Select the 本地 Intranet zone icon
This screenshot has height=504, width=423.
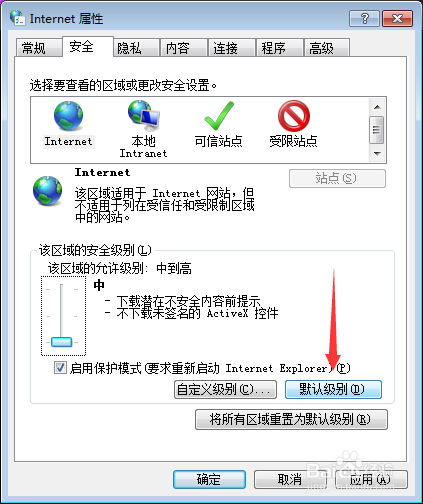click(x=144, y=116)
